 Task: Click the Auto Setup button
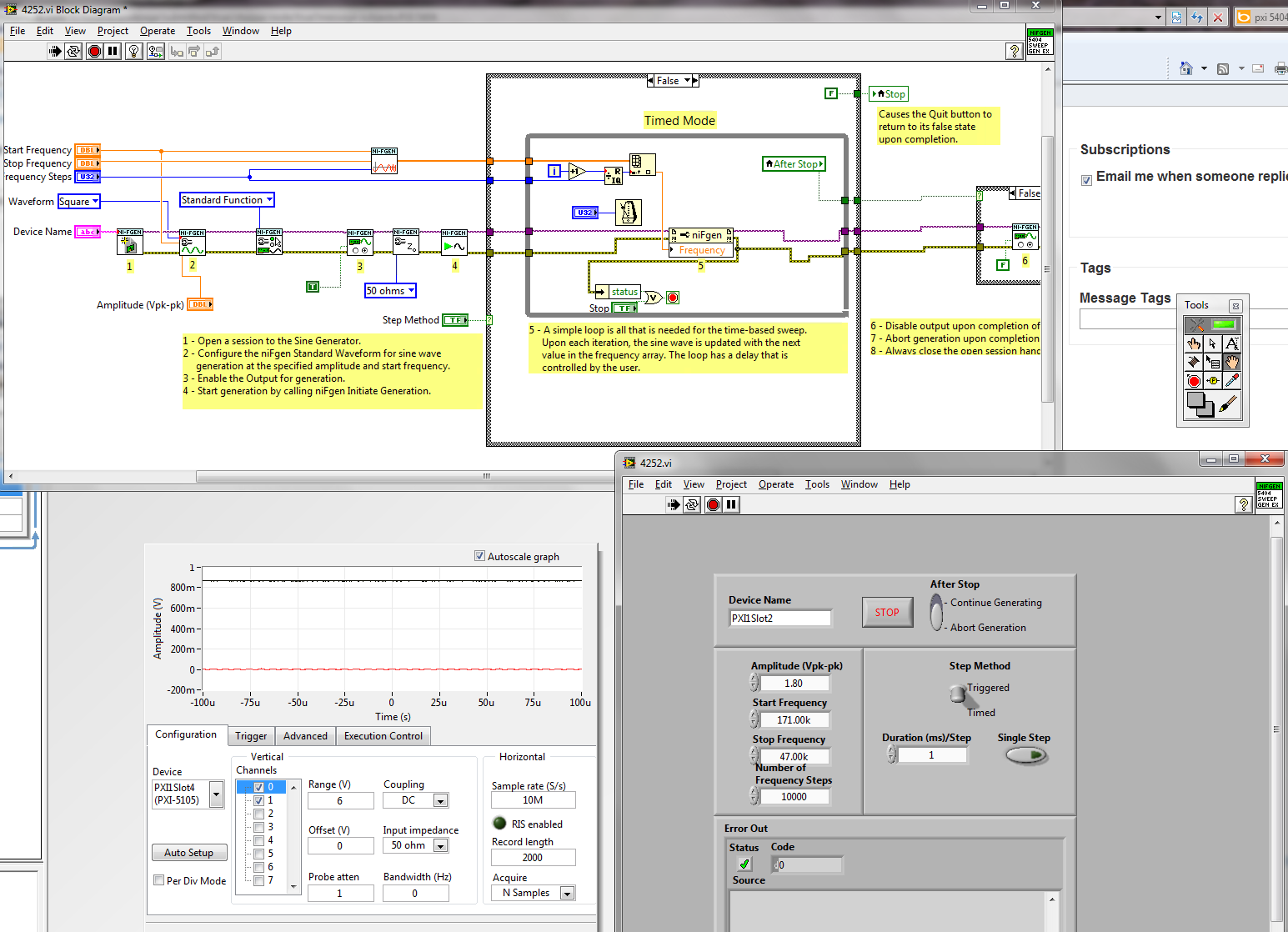189,853
